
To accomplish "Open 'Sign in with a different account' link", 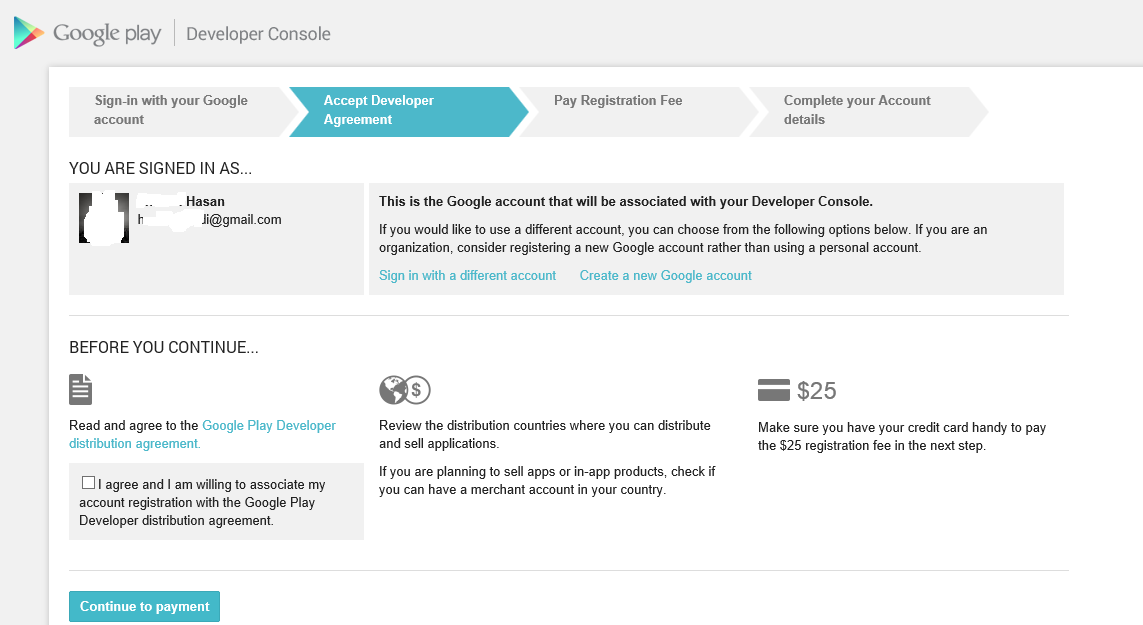I will click(467, 275).
